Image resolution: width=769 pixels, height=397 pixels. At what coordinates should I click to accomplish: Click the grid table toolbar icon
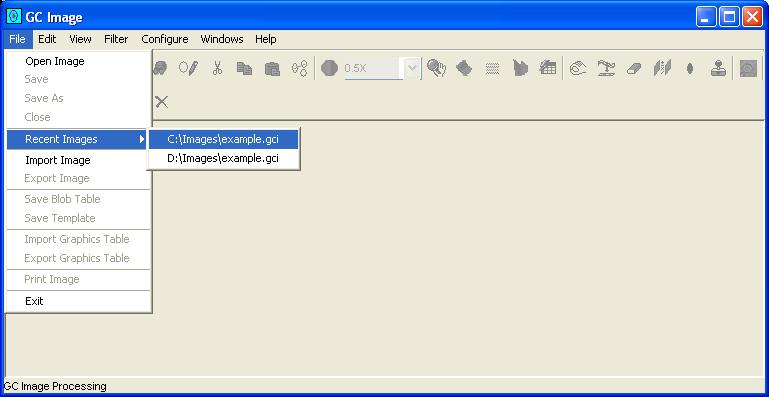(x=547, y=68)
